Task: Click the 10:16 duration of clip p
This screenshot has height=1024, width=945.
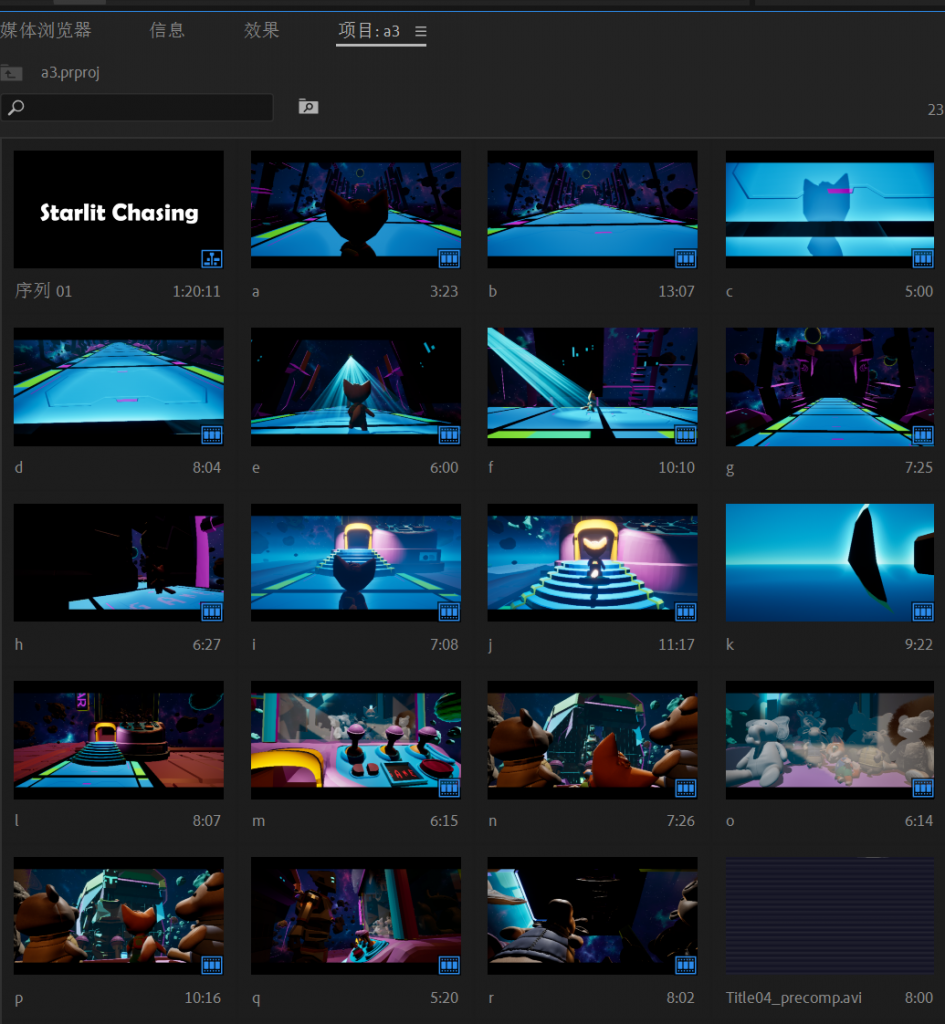Action: coord(202,998)
